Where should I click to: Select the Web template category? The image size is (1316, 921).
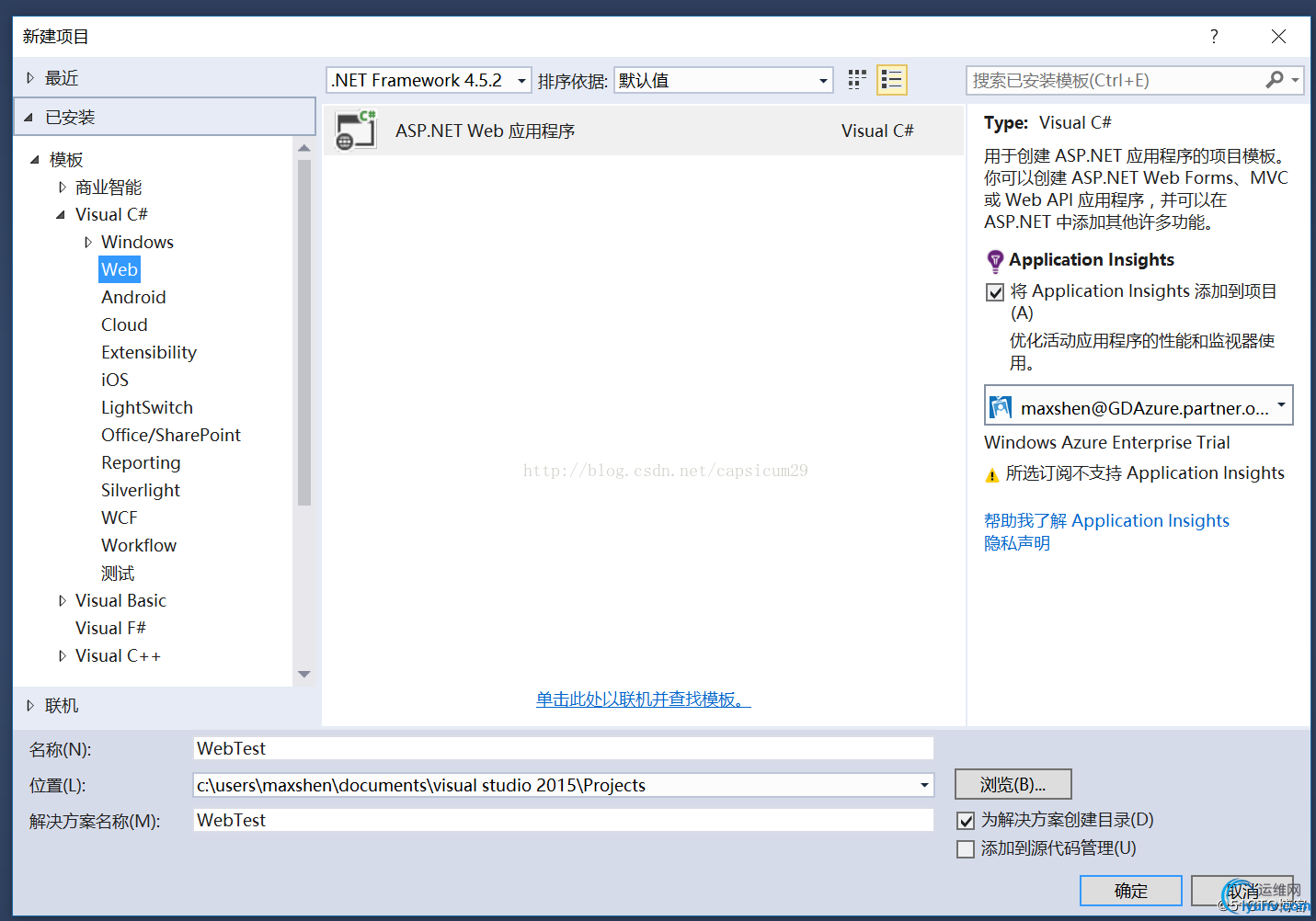pyautogui.click(x=120, y=269)
